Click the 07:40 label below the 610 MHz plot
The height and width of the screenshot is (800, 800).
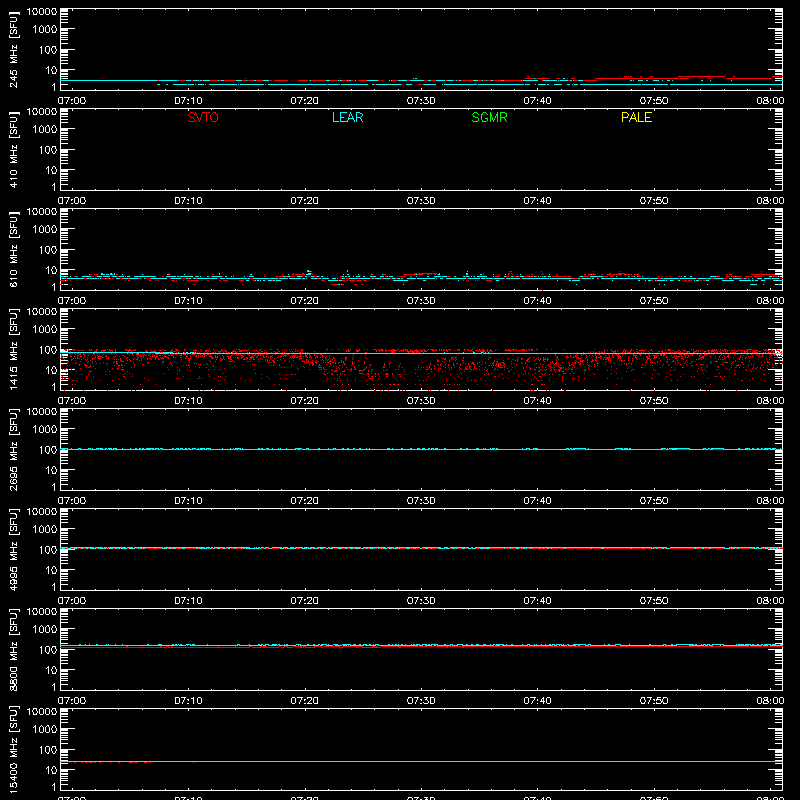tap(537, 301)
